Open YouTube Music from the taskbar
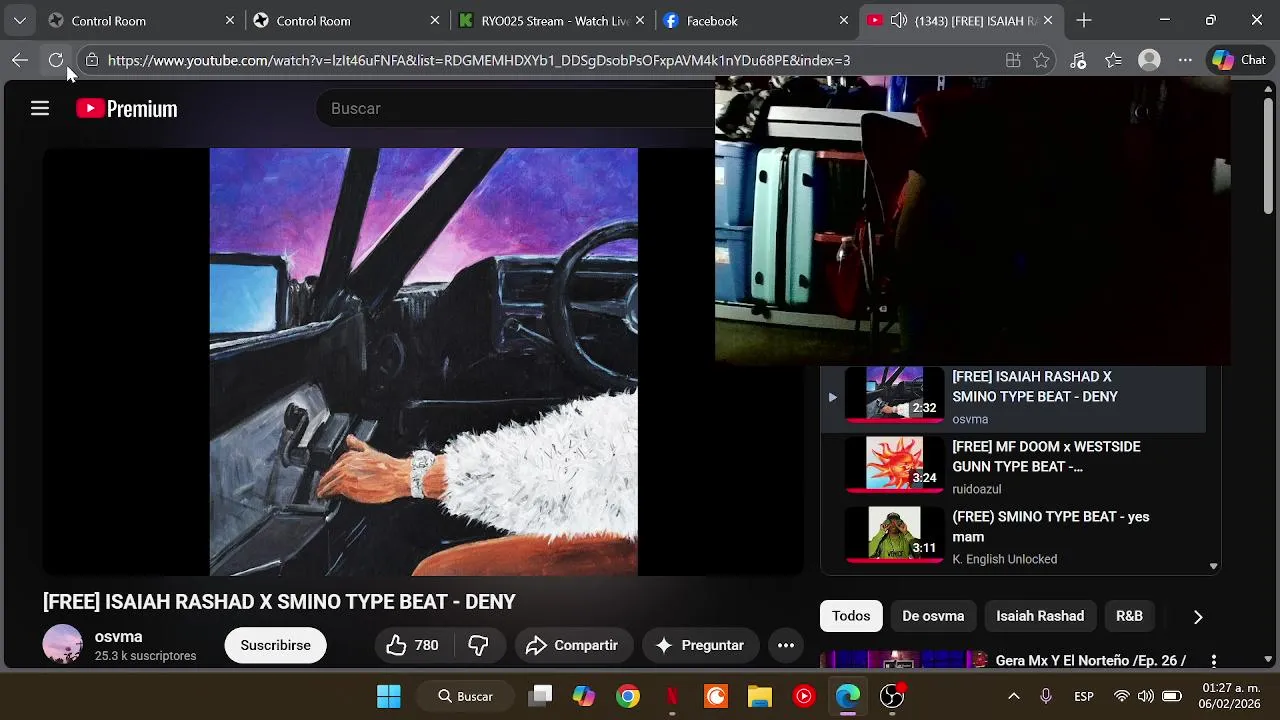Screen dimensions: 1280x720 804,696
